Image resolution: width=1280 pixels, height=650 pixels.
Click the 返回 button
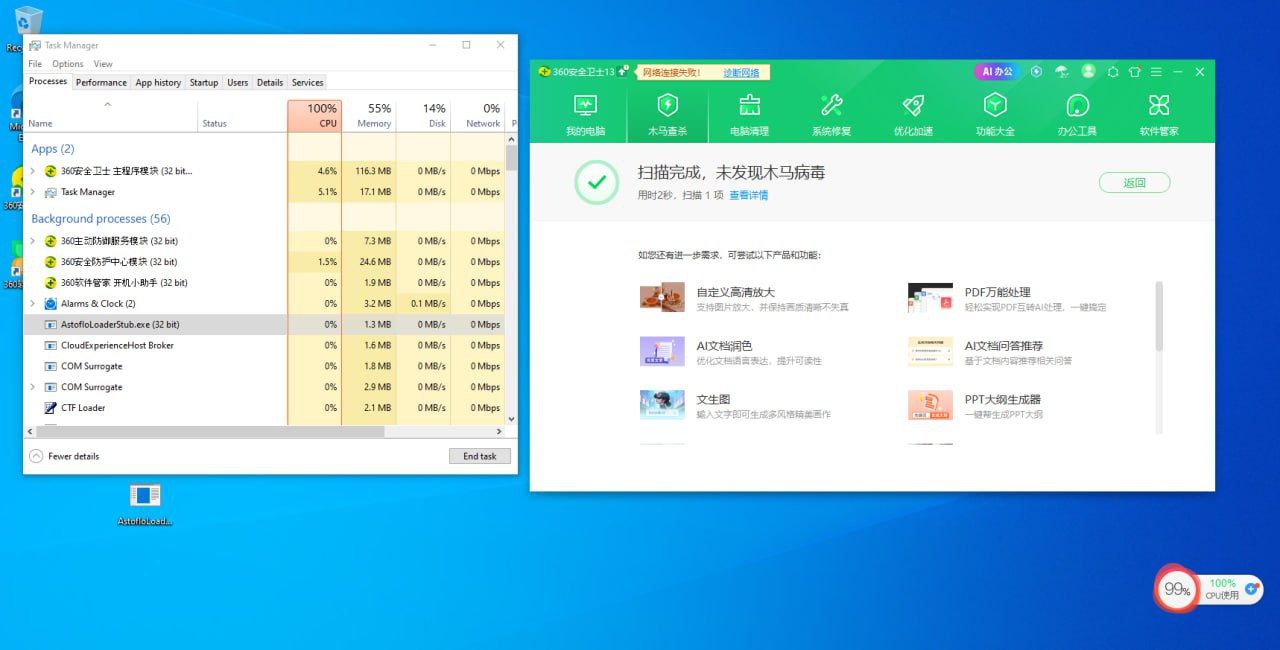pyautogui.click(x=1134, y=182)
